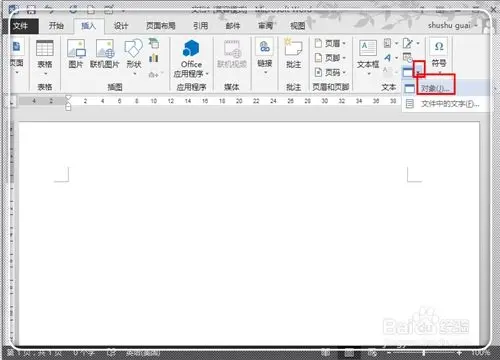
Task: Switch to the 视图 (View) tab
Action: (x=297, y=26)
